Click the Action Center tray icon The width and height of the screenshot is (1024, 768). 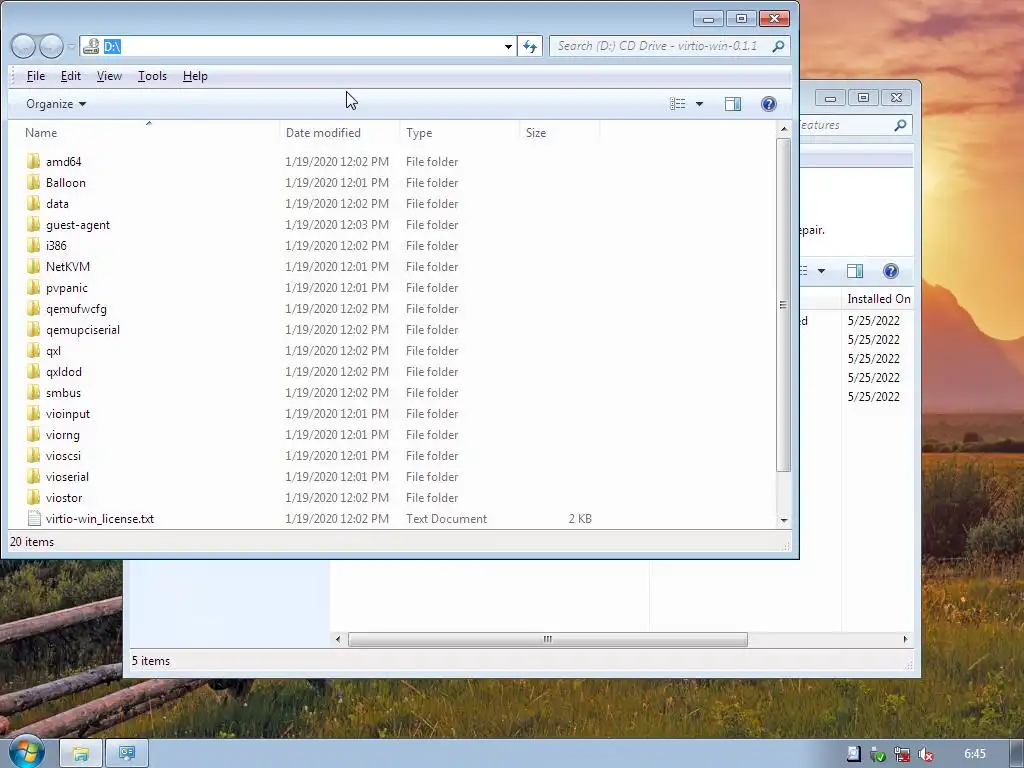pos(854,754)
